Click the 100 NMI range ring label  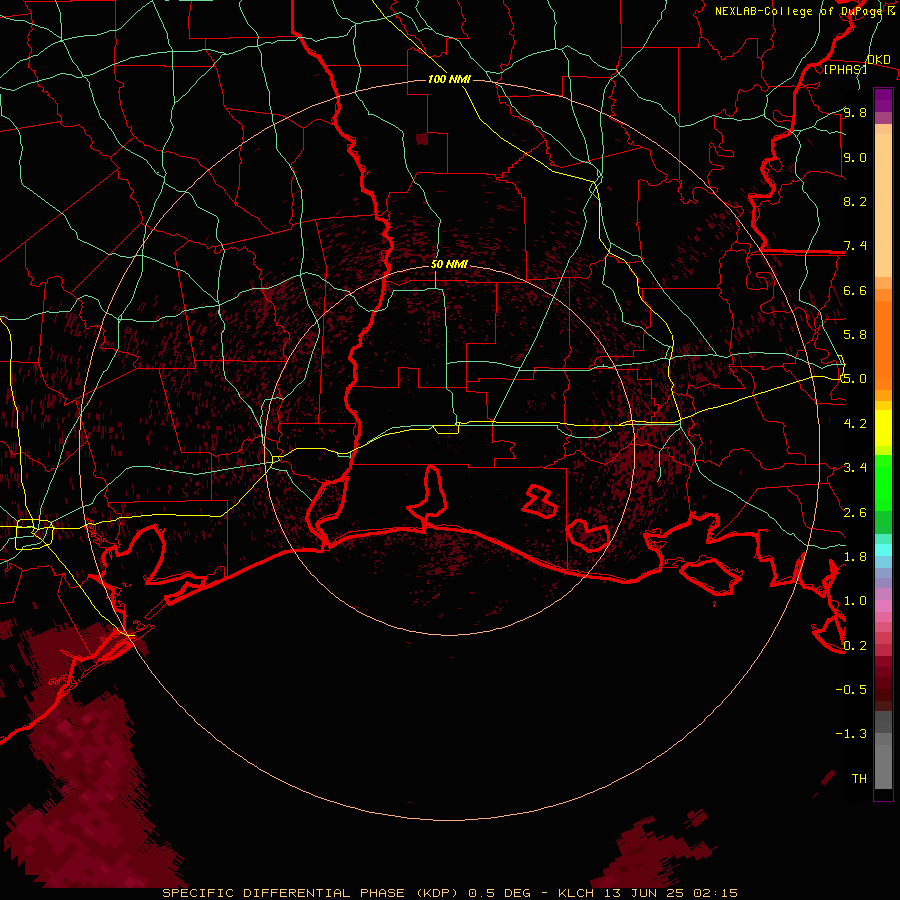point(449,79)
